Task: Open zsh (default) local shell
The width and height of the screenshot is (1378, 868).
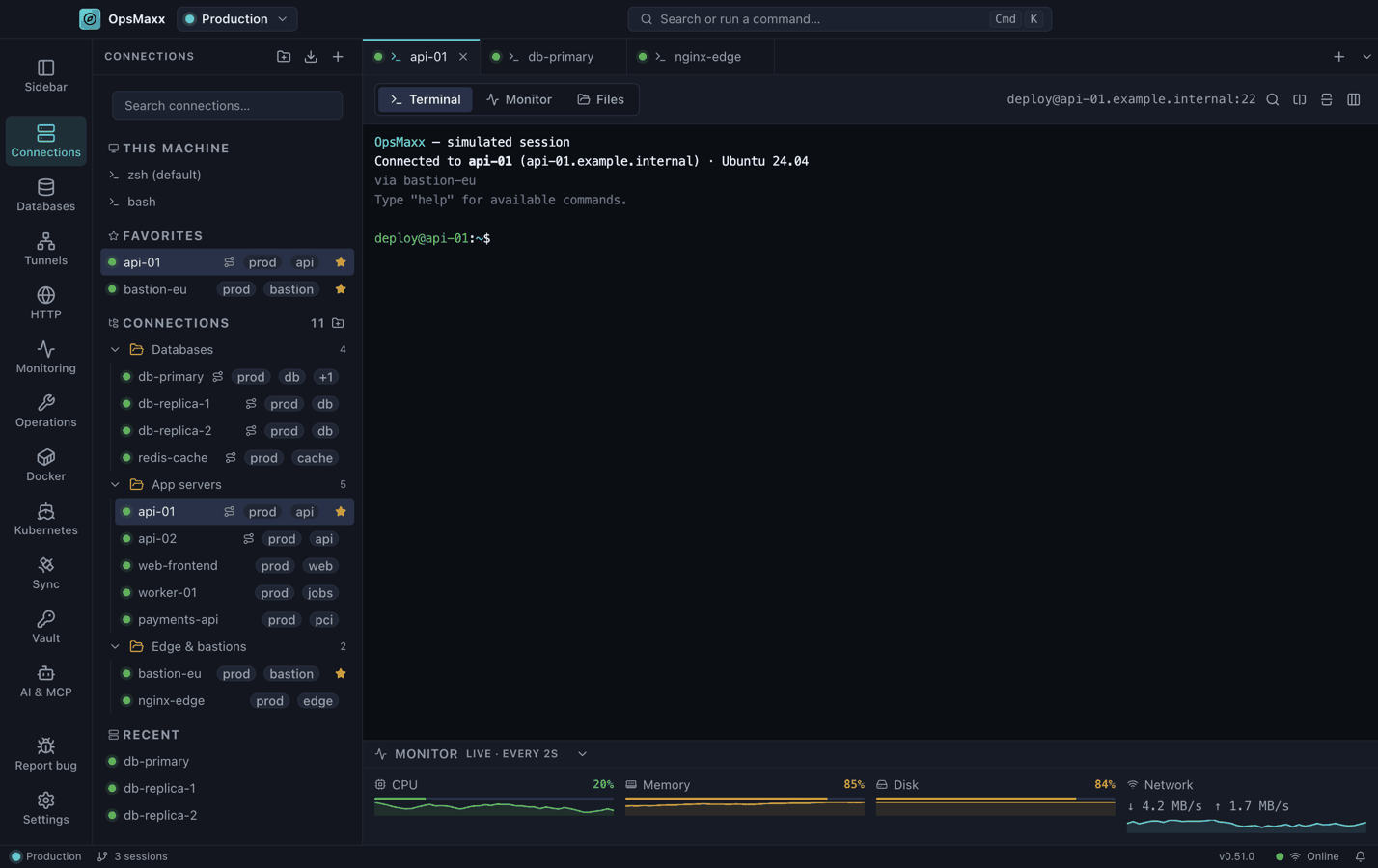Action: [x=227, y=175]
